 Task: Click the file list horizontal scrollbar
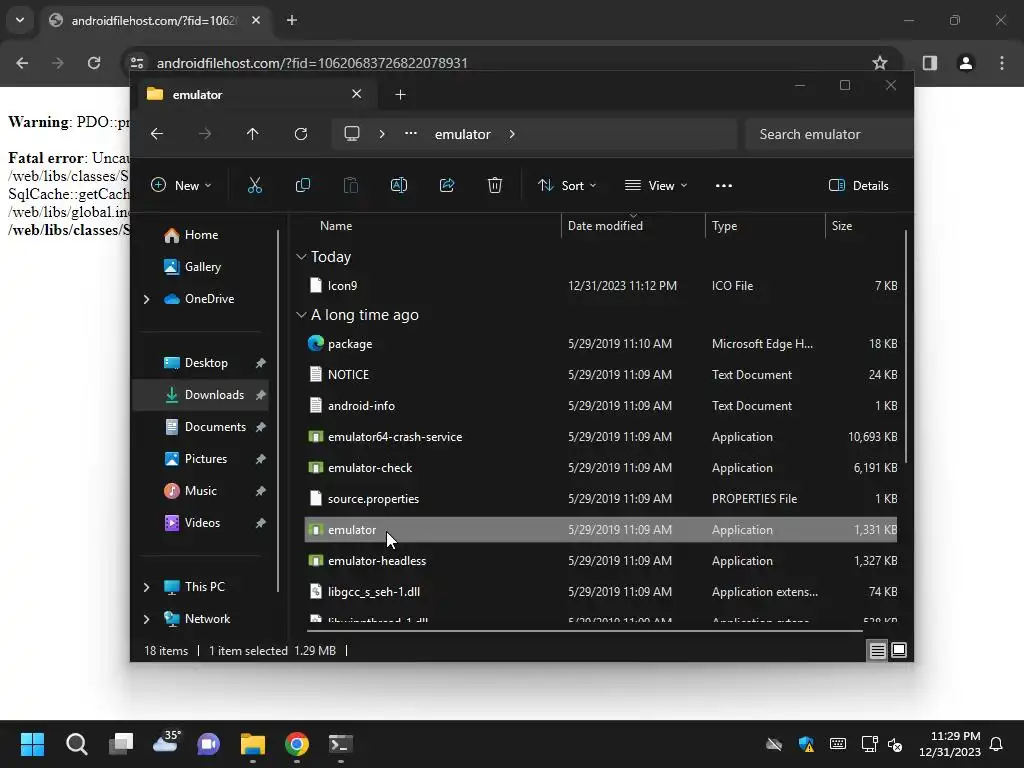point(584,631)
